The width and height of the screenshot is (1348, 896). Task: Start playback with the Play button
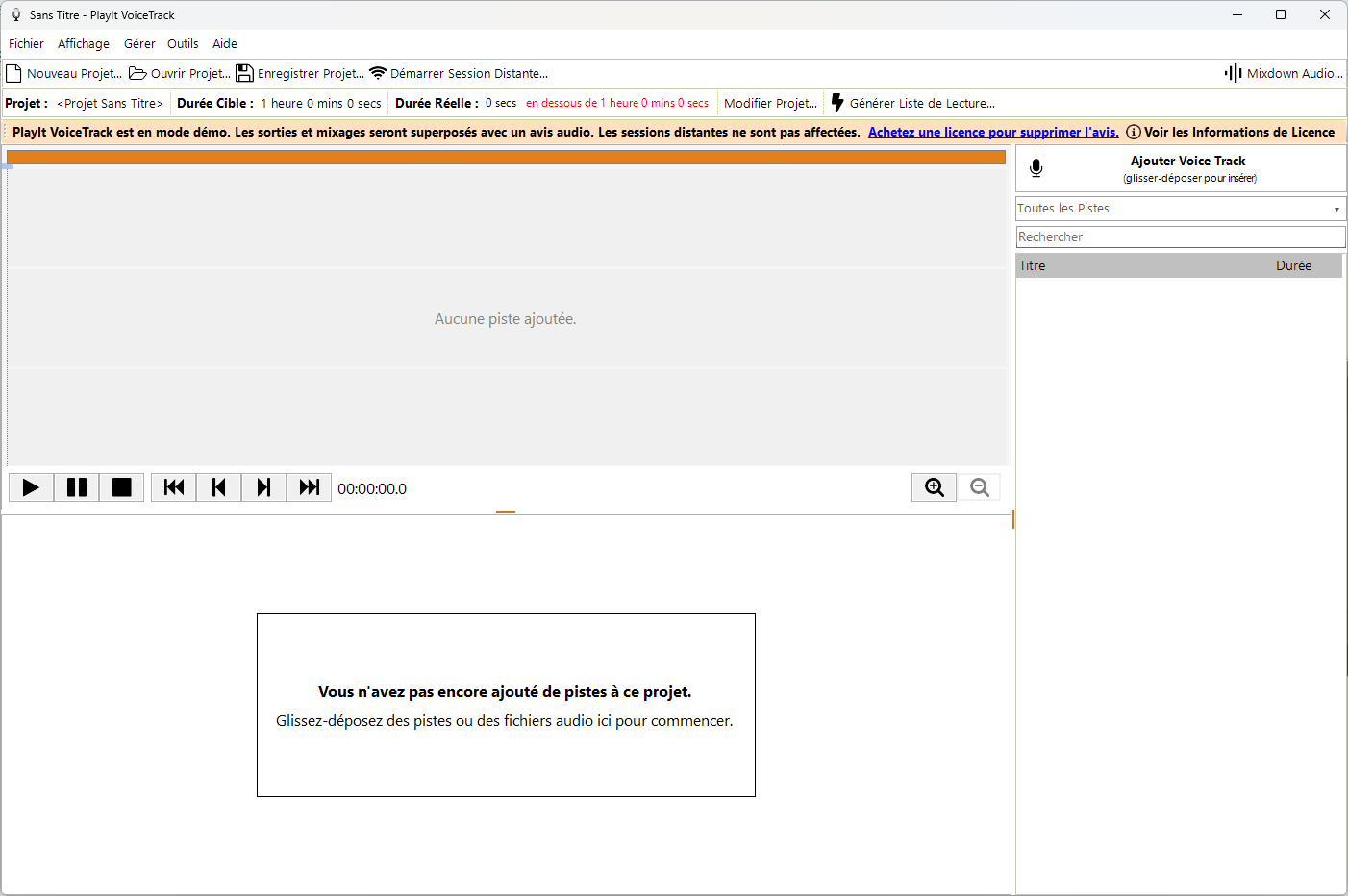[x=31, y=487]
